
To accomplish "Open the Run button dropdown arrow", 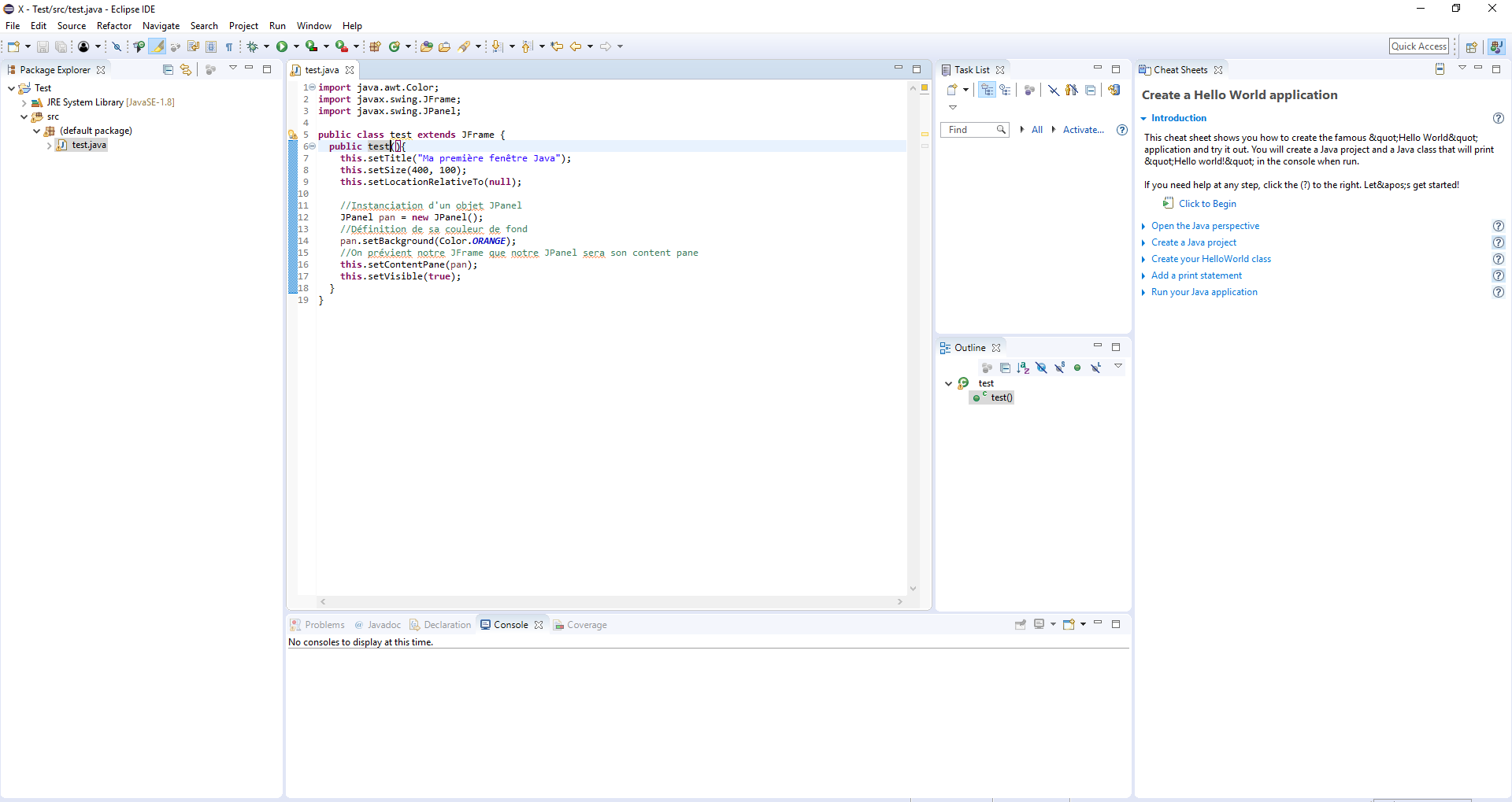I will pyautogui.click(x=297, y=46).
